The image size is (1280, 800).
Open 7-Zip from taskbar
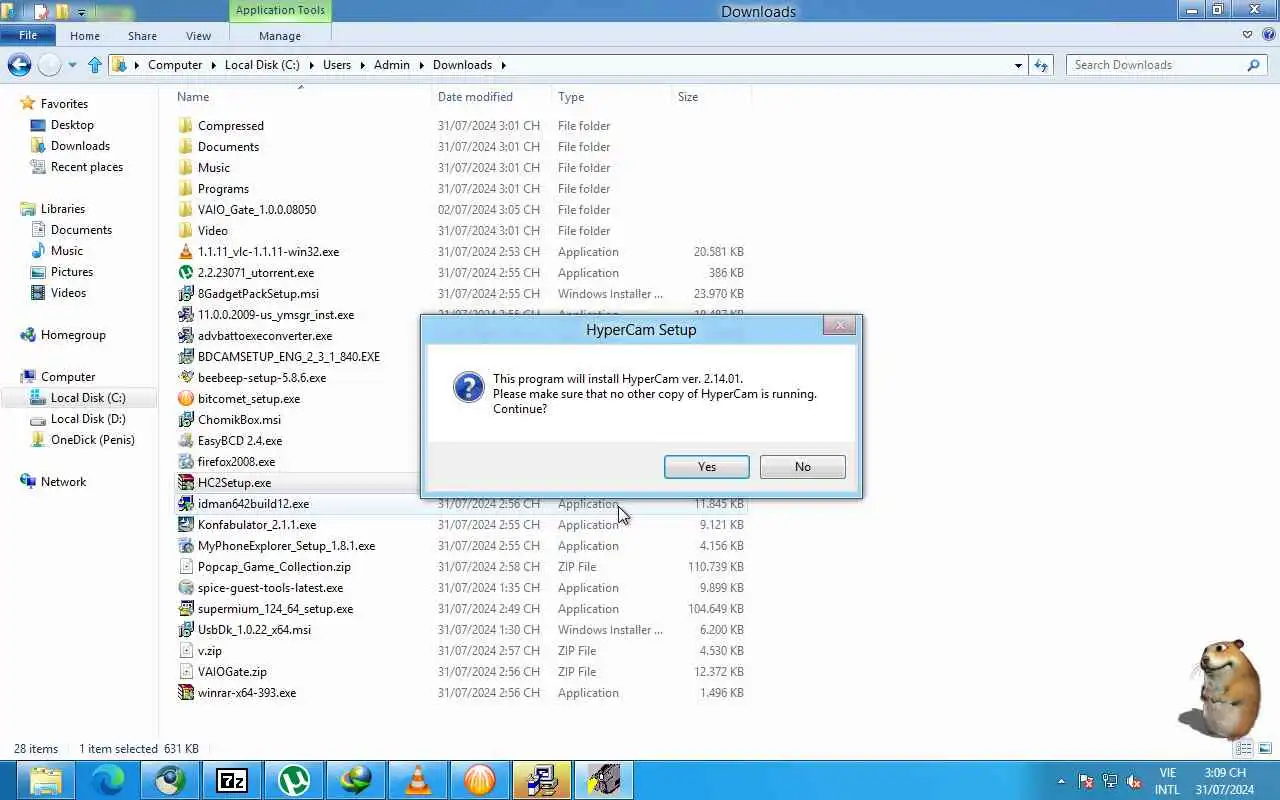coord(232,780)
